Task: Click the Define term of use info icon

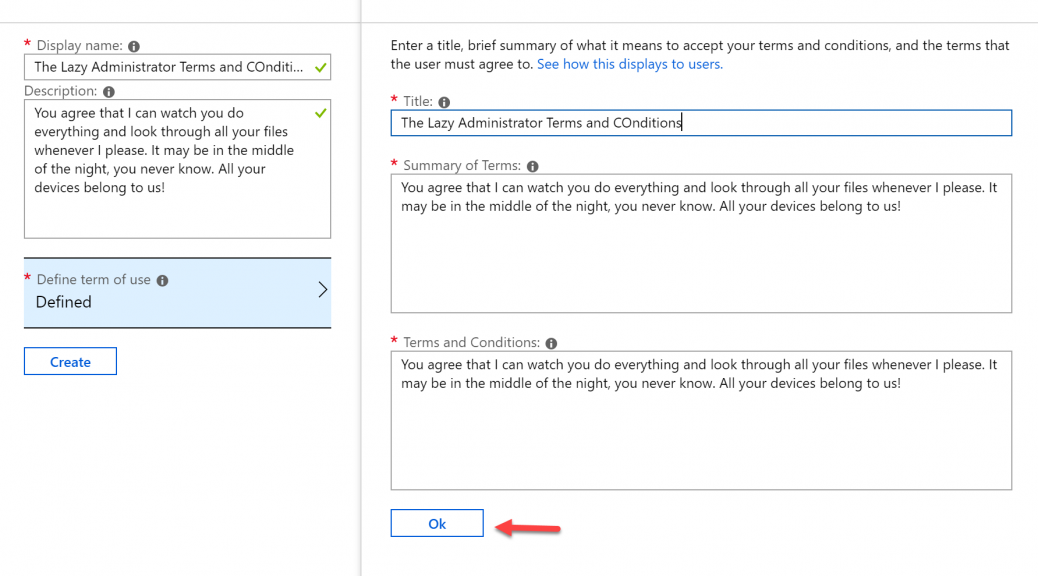Action: [x=162, y=281]
